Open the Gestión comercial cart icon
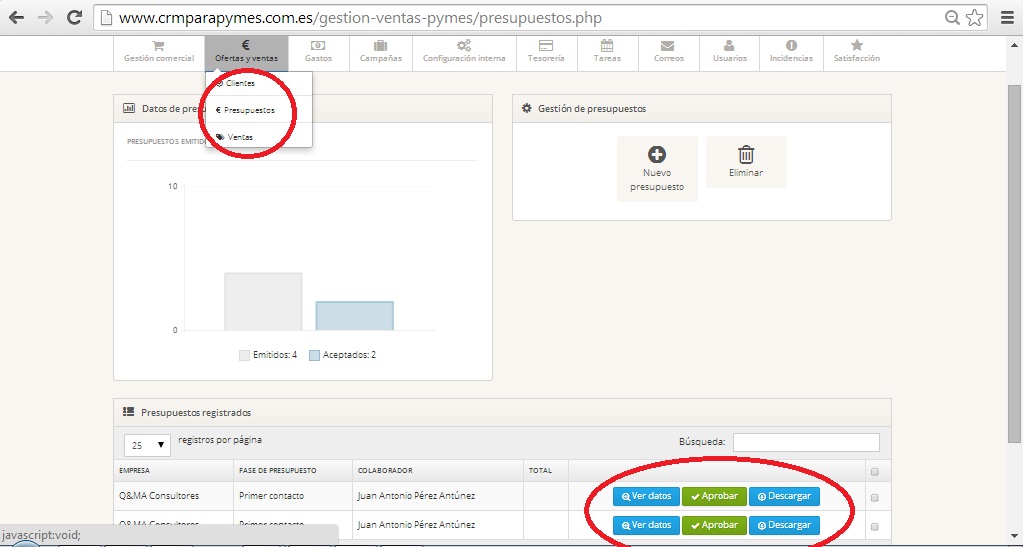1023x547 pixels. tap(158, 46)
